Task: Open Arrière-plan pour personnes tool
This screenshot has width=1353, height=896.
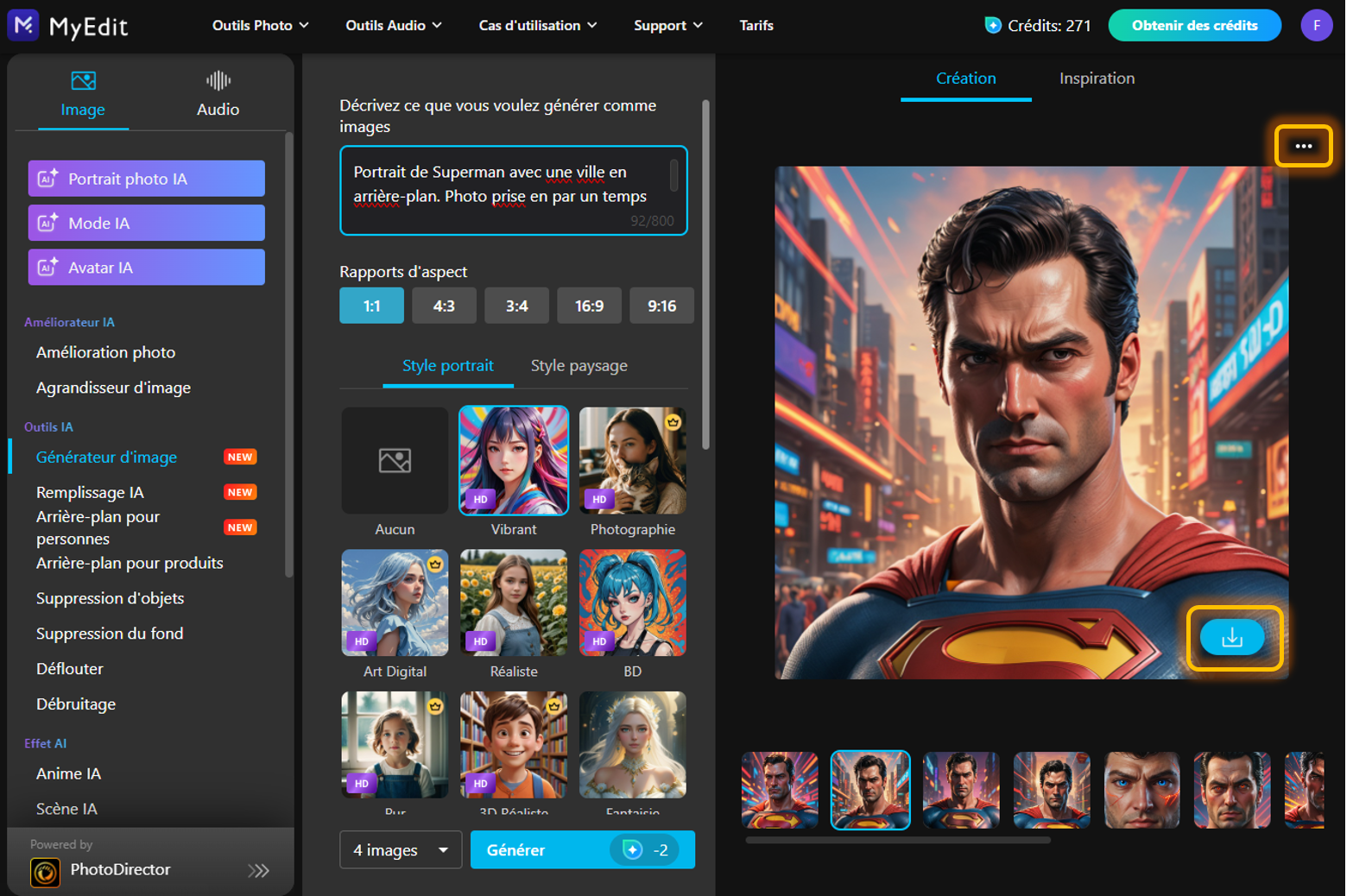Action: point(98,527)
